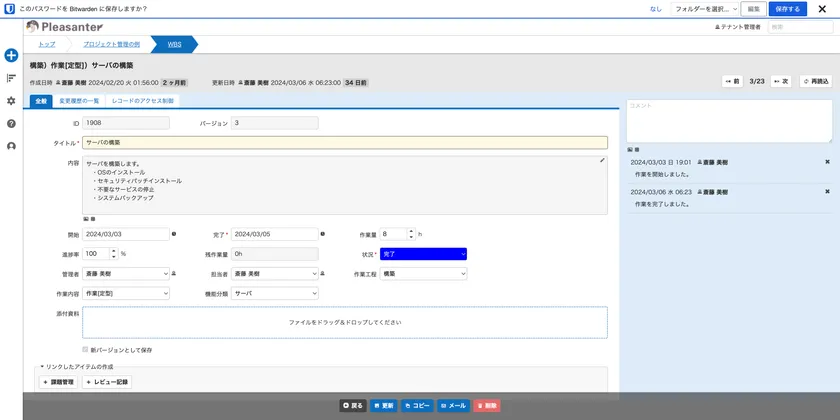Screen dimensions: 840x420
Task: Open the settings gear in left sidebar
Action: pyautogui.click(x=11, y=101)
